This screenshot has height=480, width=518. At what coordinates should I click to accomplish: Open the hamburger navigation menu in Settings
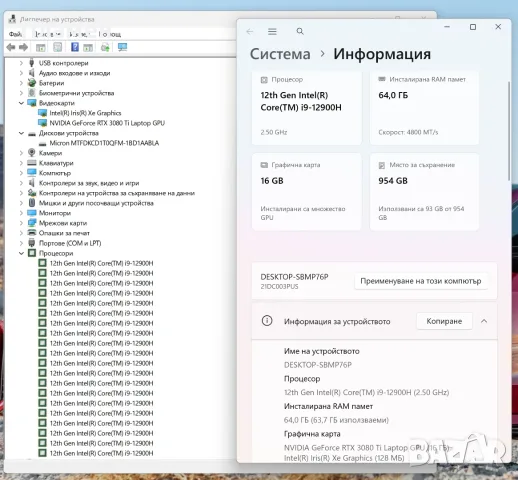272,31
